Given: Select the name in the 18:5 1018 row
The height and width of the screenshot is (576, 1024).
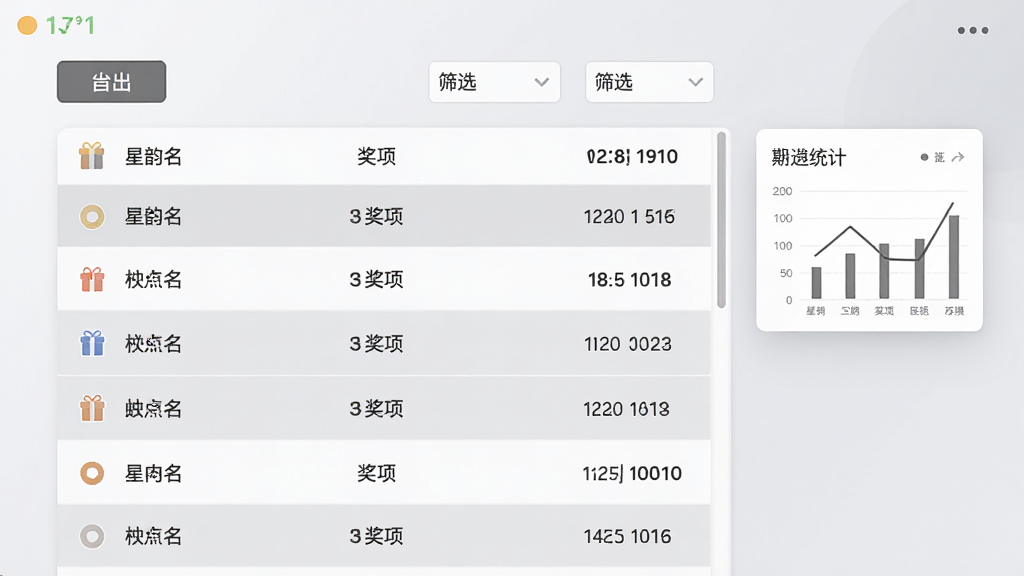Looking at the screenshot, I should click(x=153, y=280).
